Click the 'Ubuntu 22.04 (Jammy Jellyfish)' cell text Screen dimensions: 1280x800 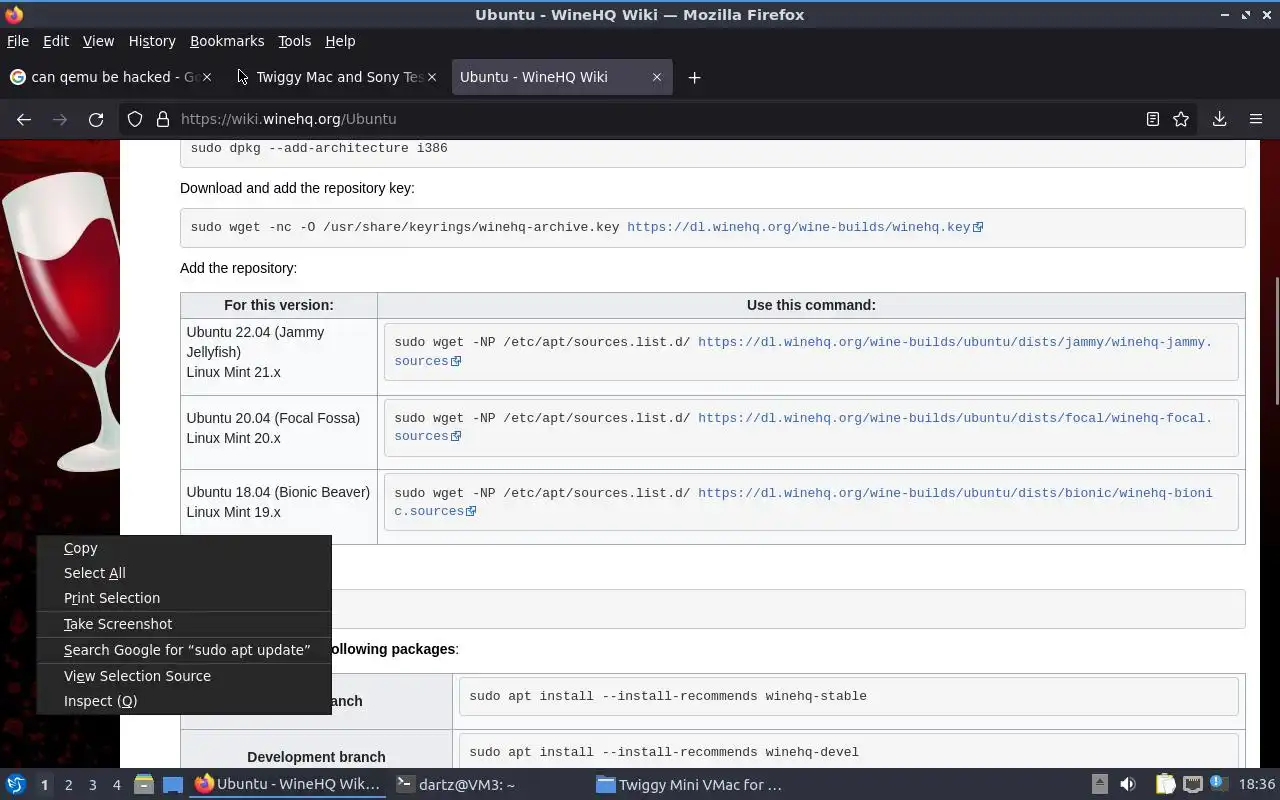click(255, 342)
